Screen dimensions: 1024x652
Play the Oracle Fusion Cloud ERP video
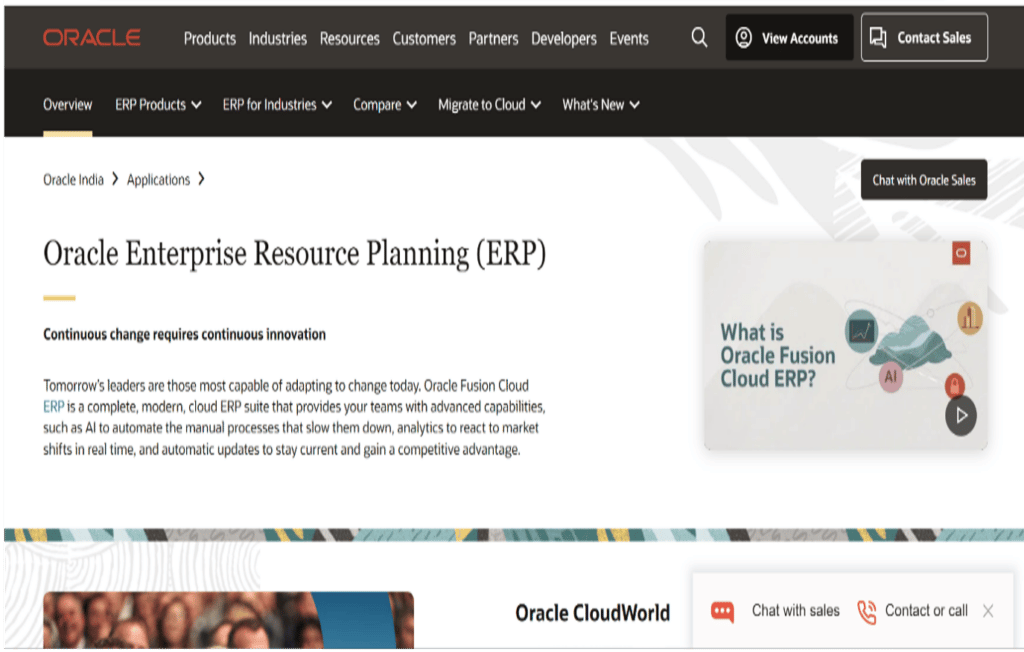tap(961, 416)
